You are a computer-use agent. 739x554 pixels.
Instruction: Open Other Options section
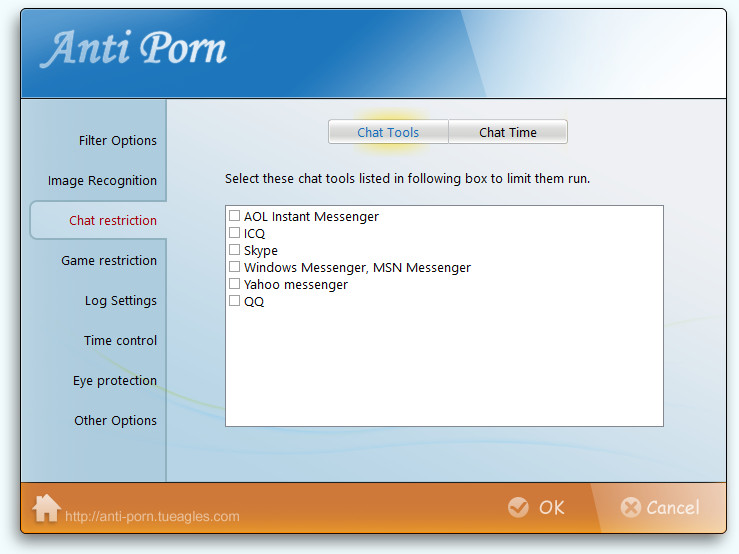[115, 421]
